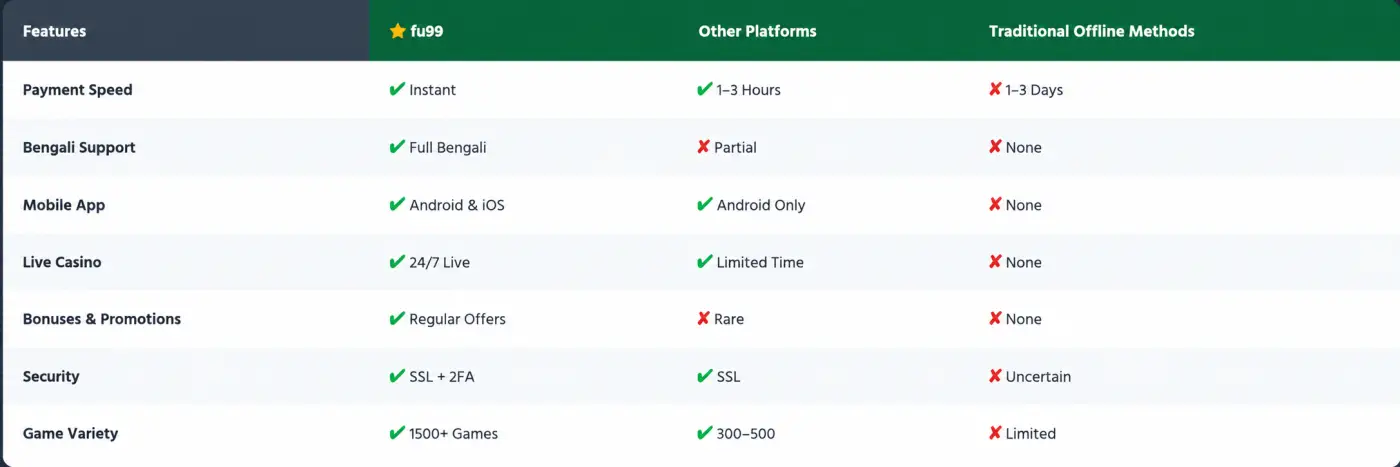The image size is (1400, 467).
Task: Click the 1500+ Games cell text
Action: click(x=453, y=433)
